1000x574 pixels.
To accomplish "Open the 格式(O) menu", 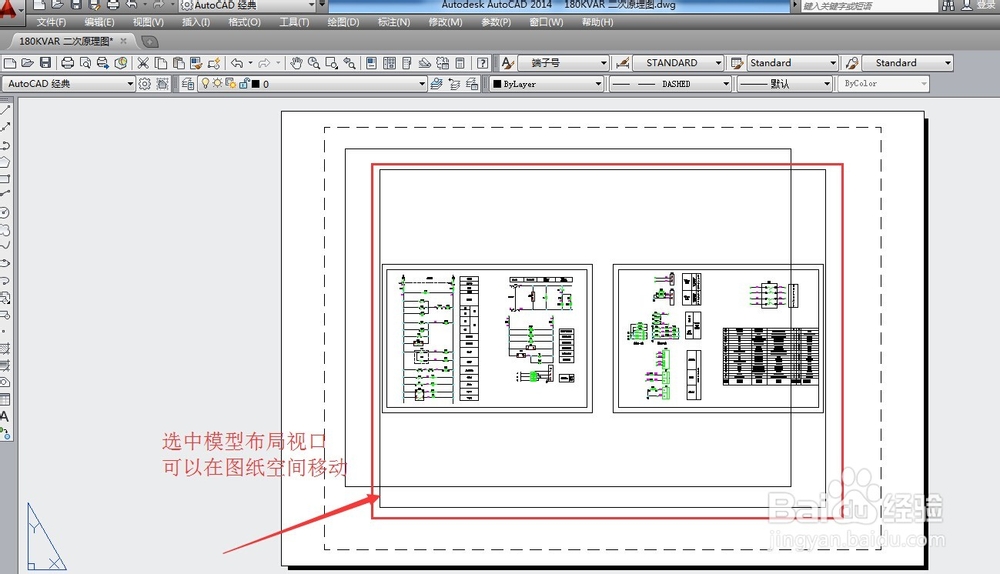I will pyautogui.click(x=244, y=22).
